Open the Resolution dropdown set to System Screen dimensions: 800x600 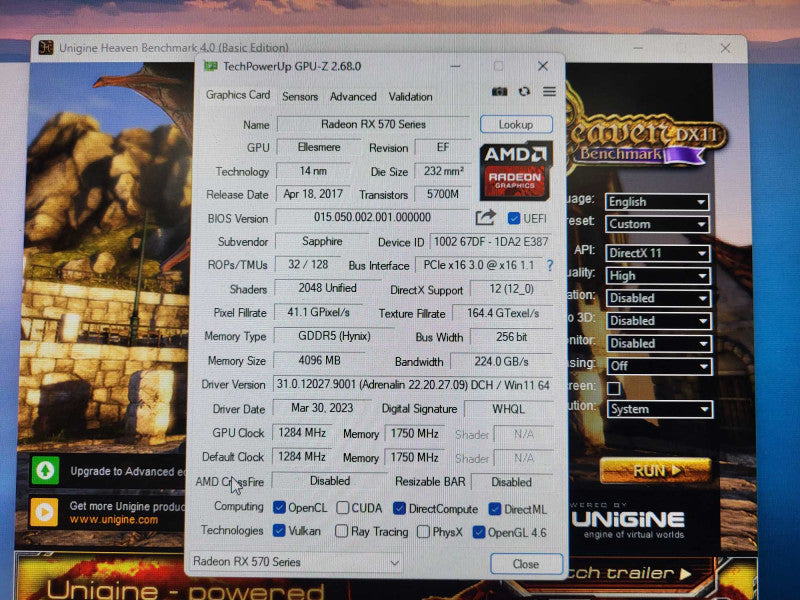coord(660,409)
